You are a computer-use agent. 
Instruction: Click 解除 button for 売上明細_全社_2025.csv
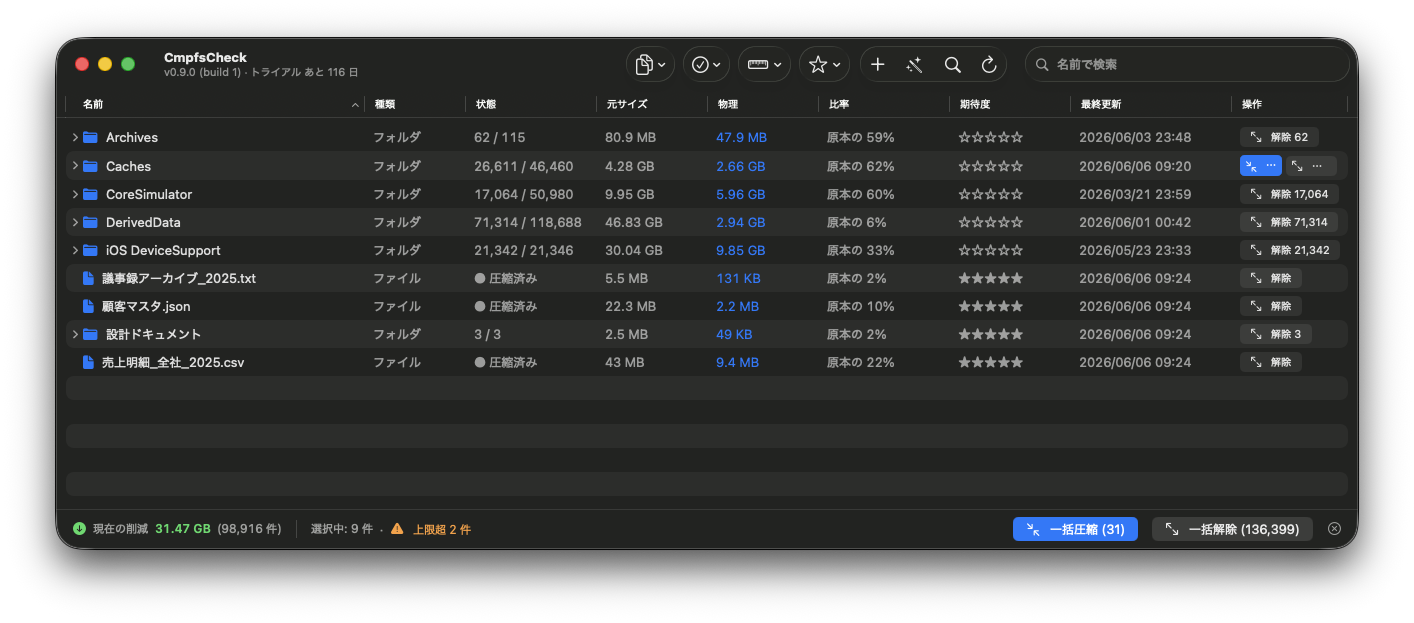click(1271, 362)
